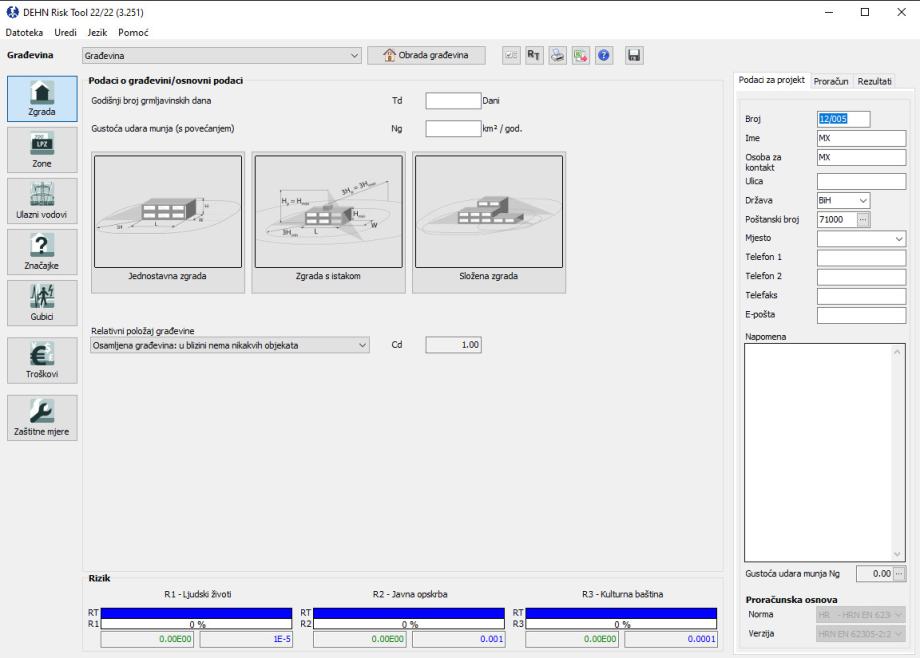
Task: Expand Relativni položaj građevine dropdown
Action: (x=230, y=345)
